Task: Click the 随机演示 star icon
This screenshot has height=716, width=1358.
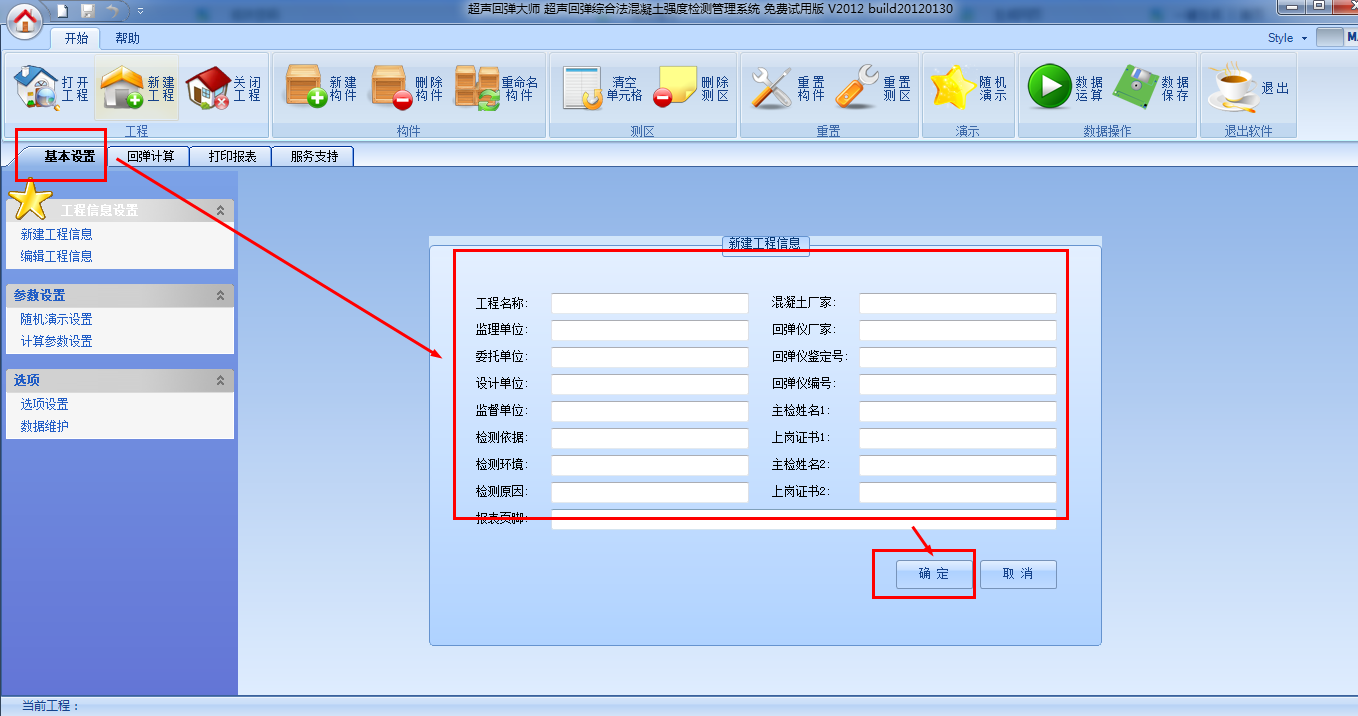Action: pyautogui.click(x=953, y=88)
